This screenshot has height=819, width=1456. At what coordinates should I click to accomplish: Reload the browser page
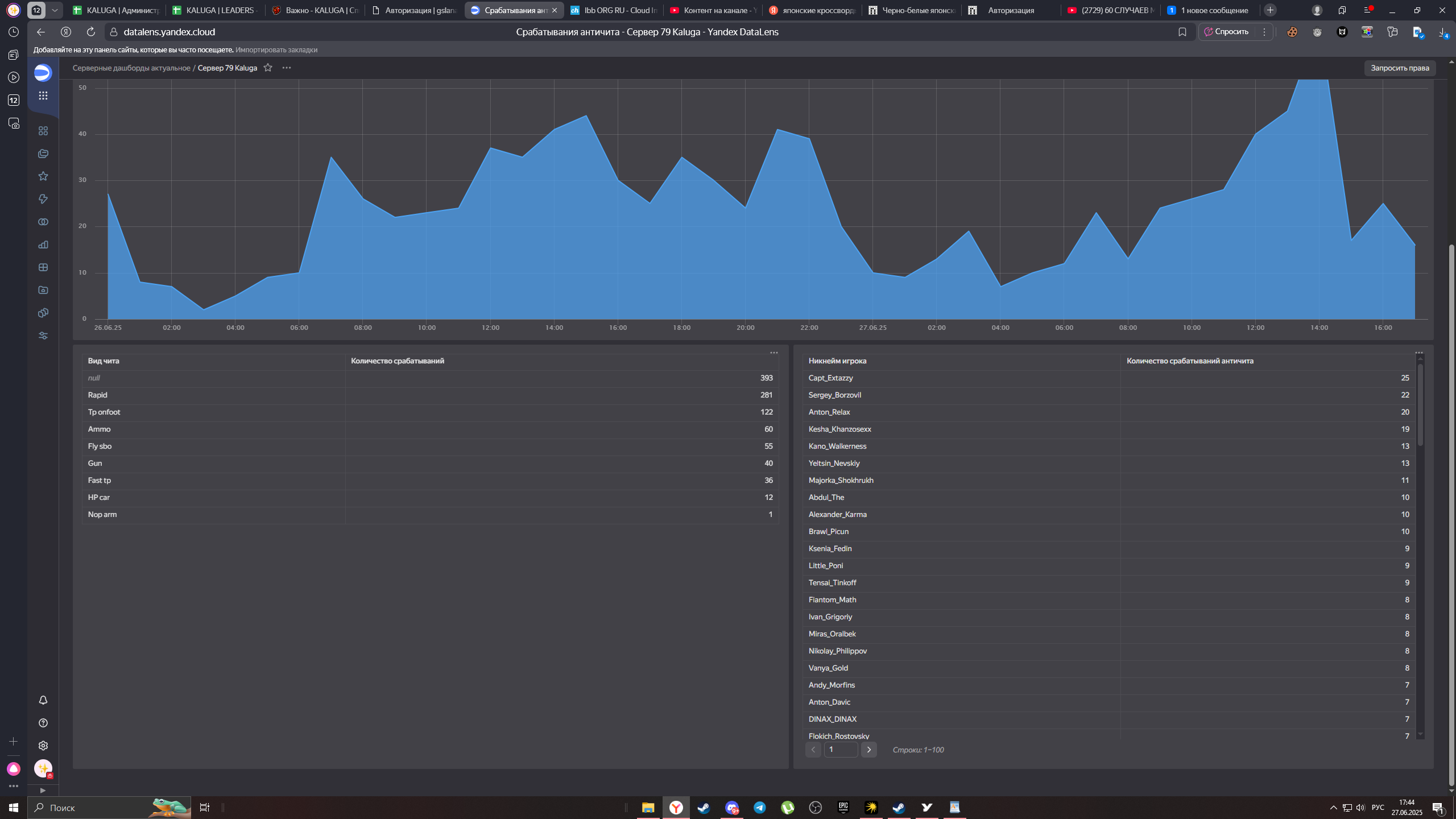tap(90, 32)
